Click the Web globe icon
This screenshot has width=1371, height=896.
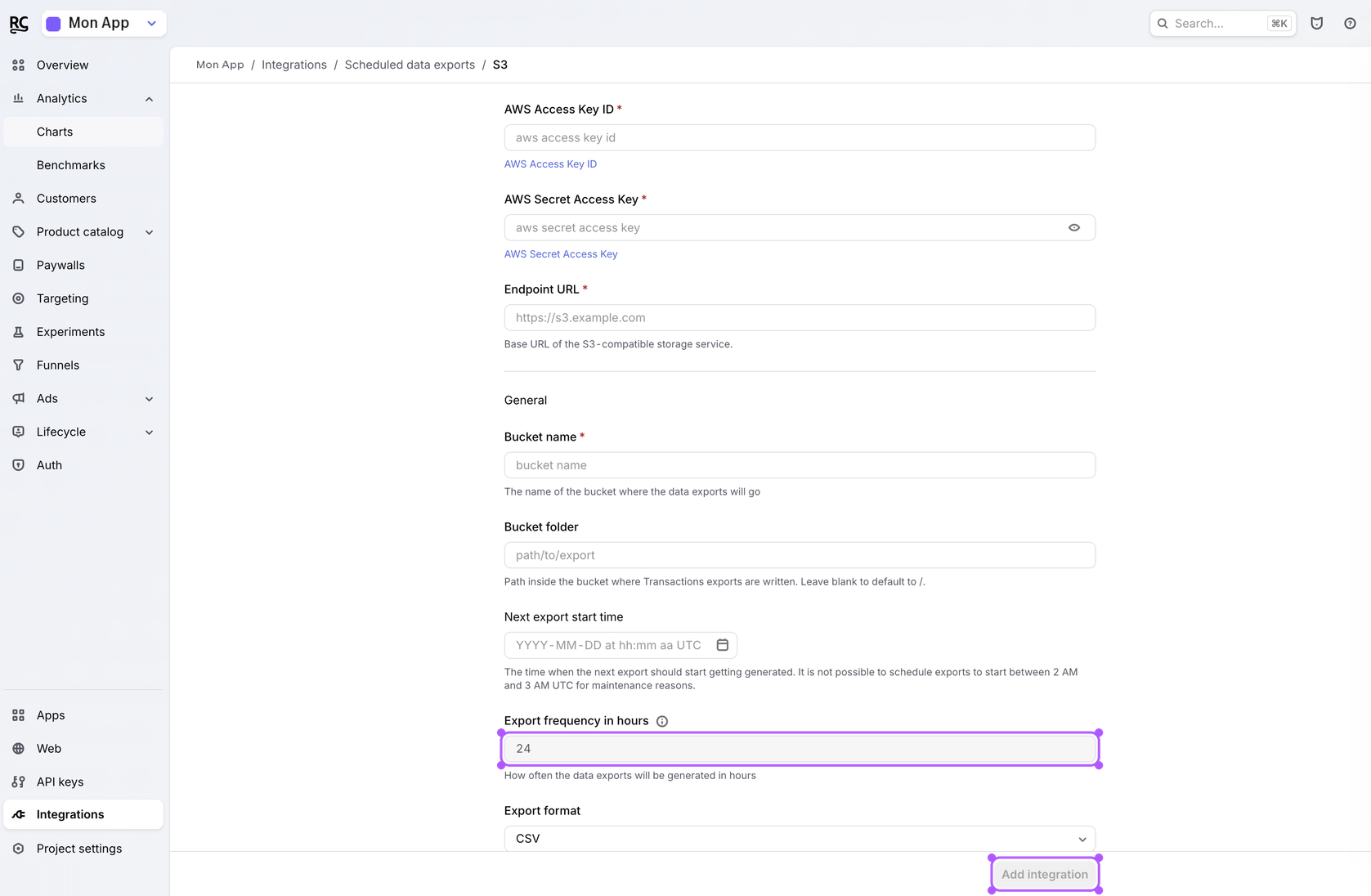[19, 749]
